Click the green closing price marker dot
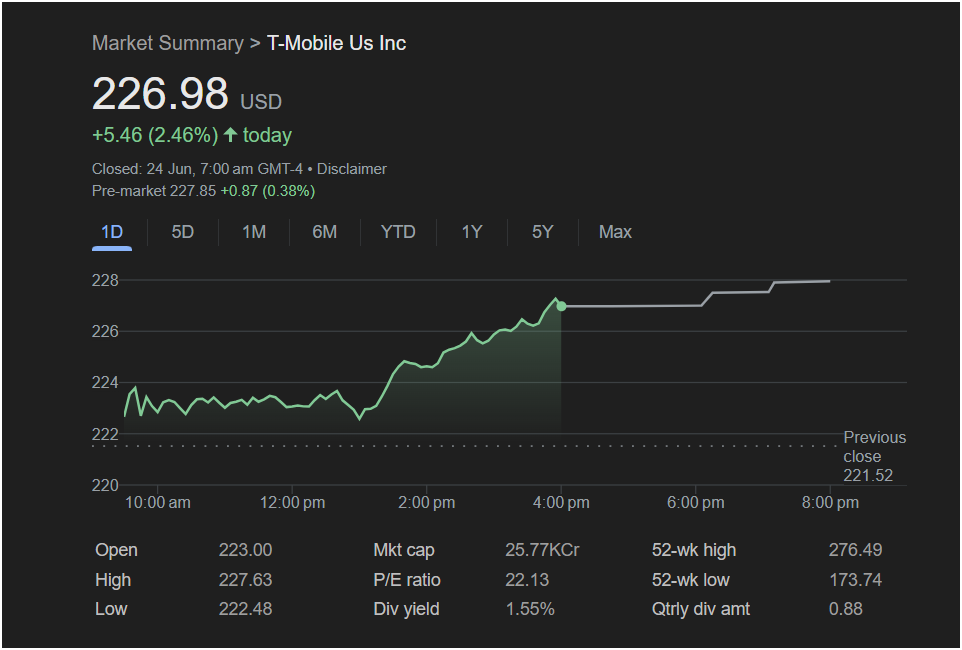The height and width of the screenshot is (650, 962). coord(561,306)
